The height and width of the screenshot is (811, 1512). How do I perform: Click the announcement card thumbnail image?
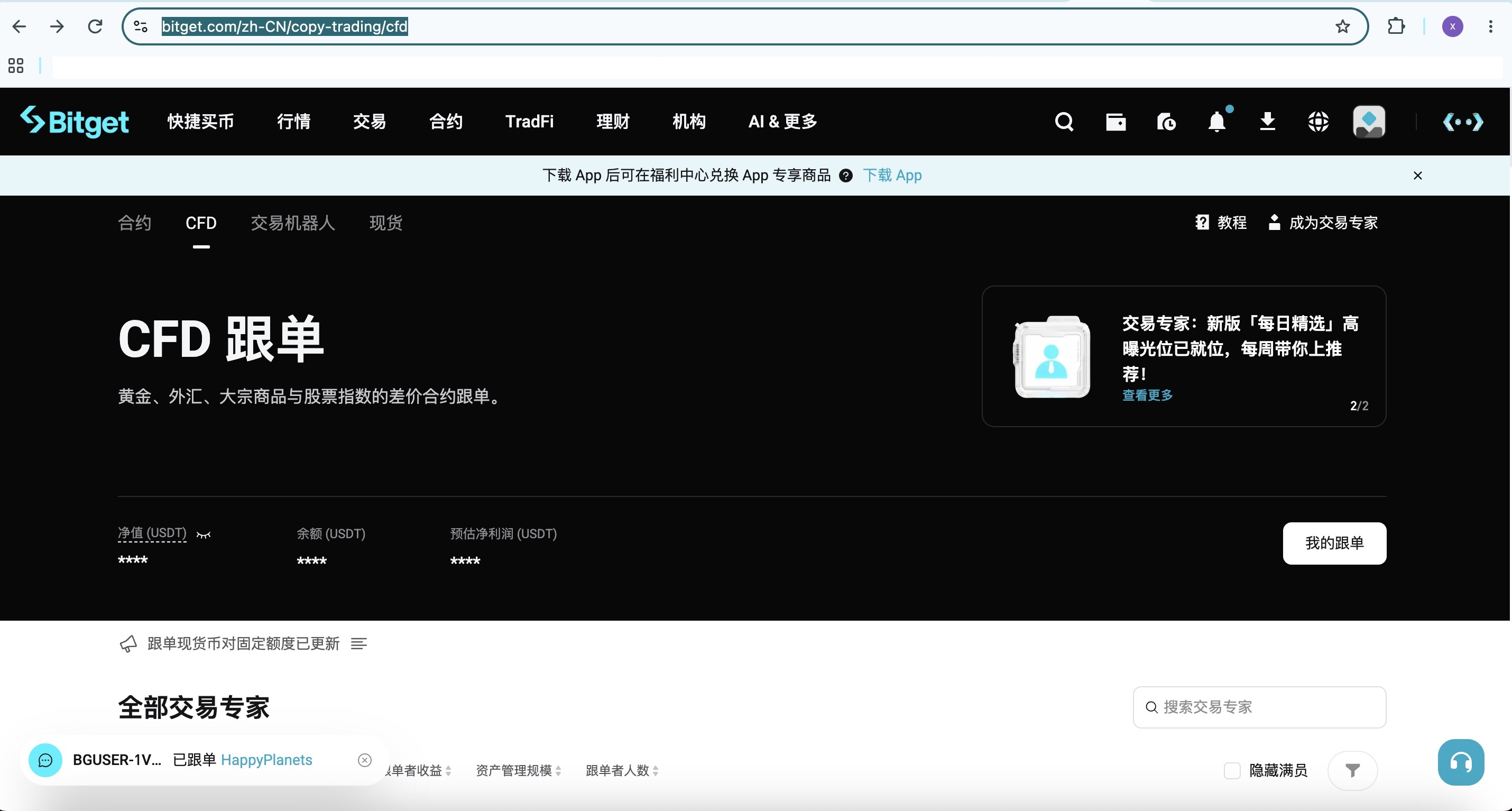[1051, 357]
